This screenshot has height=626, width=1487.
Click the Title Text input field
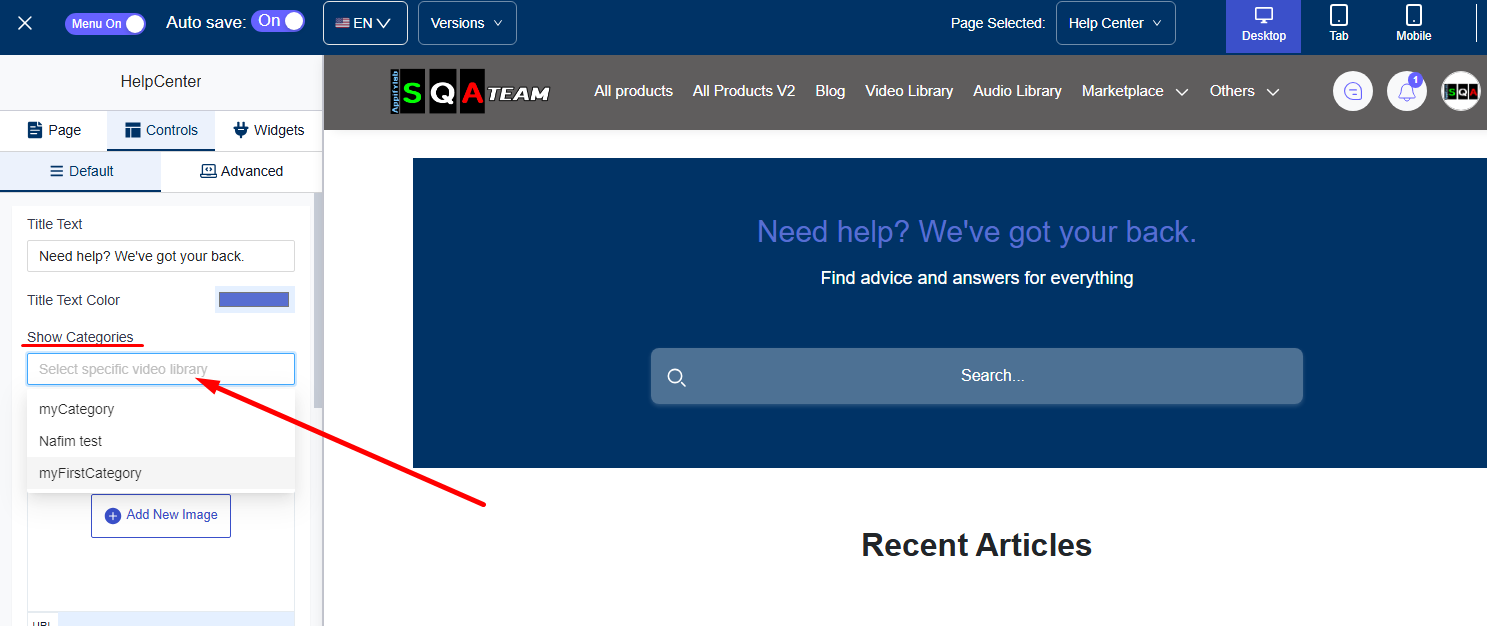pos(161,256)
